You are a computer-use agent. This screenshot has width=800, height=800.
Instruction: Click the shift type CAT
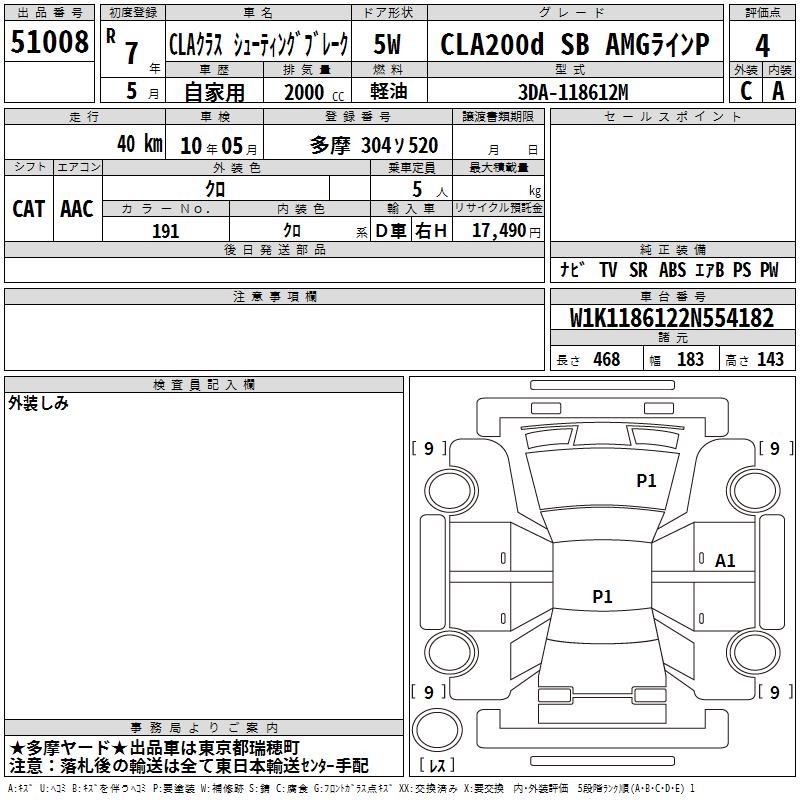(29, 209)
